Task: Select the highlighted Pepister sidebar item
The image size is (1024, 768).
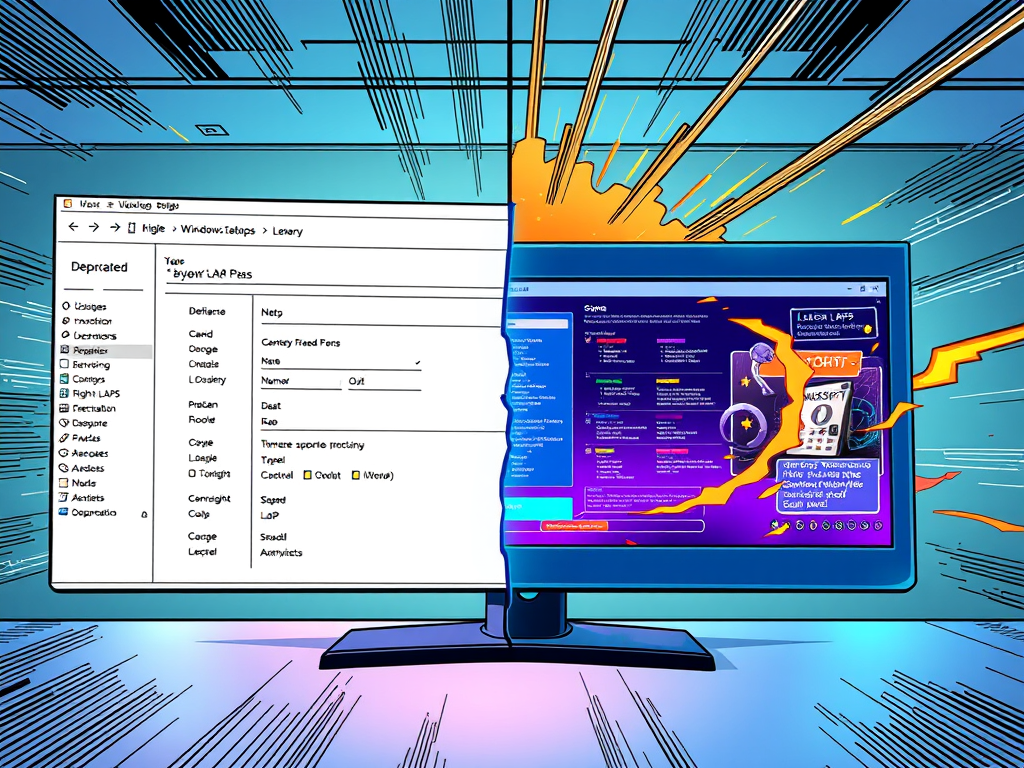Action: 100,351
